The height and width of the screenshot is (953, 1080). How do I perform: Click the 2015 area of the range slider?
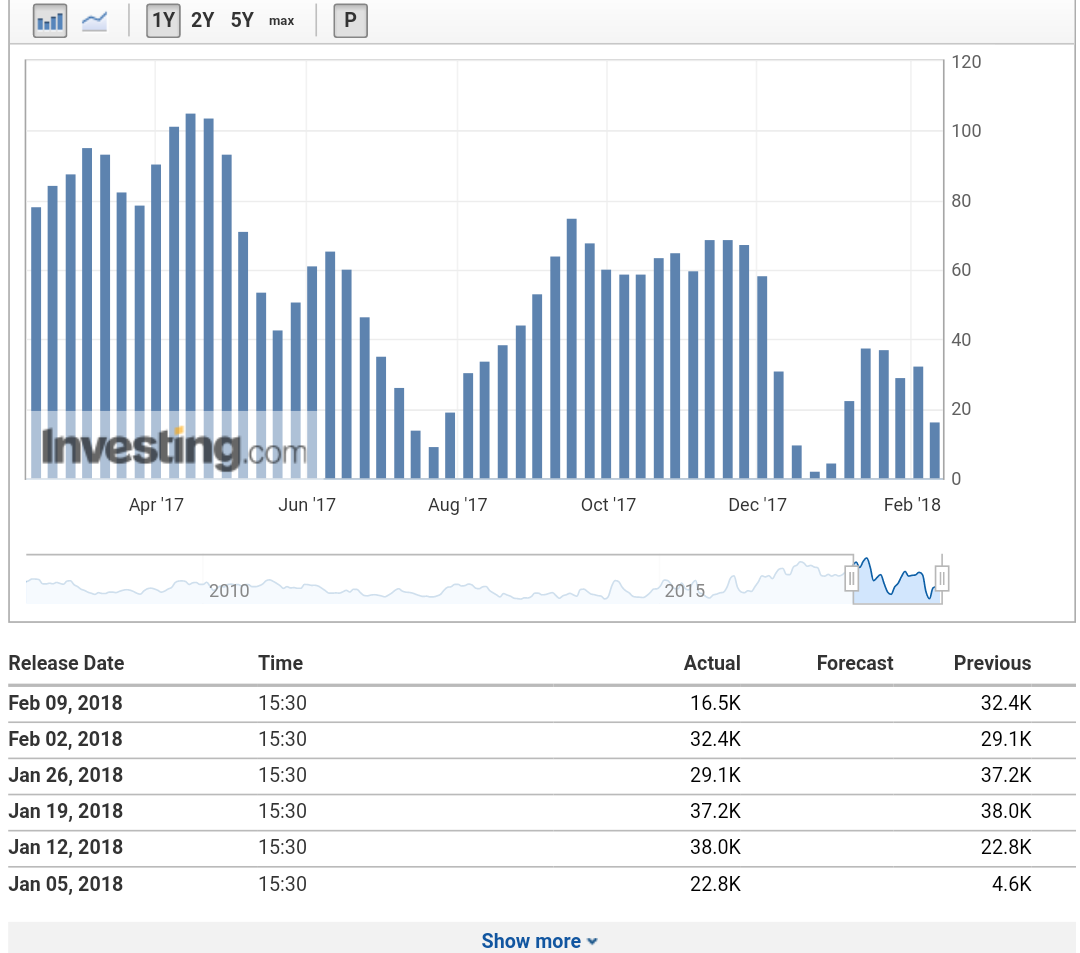tap(685, 591)
